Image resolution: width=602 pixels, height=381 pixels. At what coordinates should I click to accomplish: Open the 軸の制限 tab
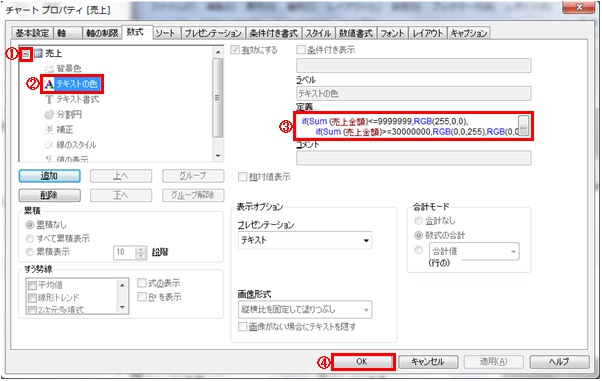coord(102,33)
